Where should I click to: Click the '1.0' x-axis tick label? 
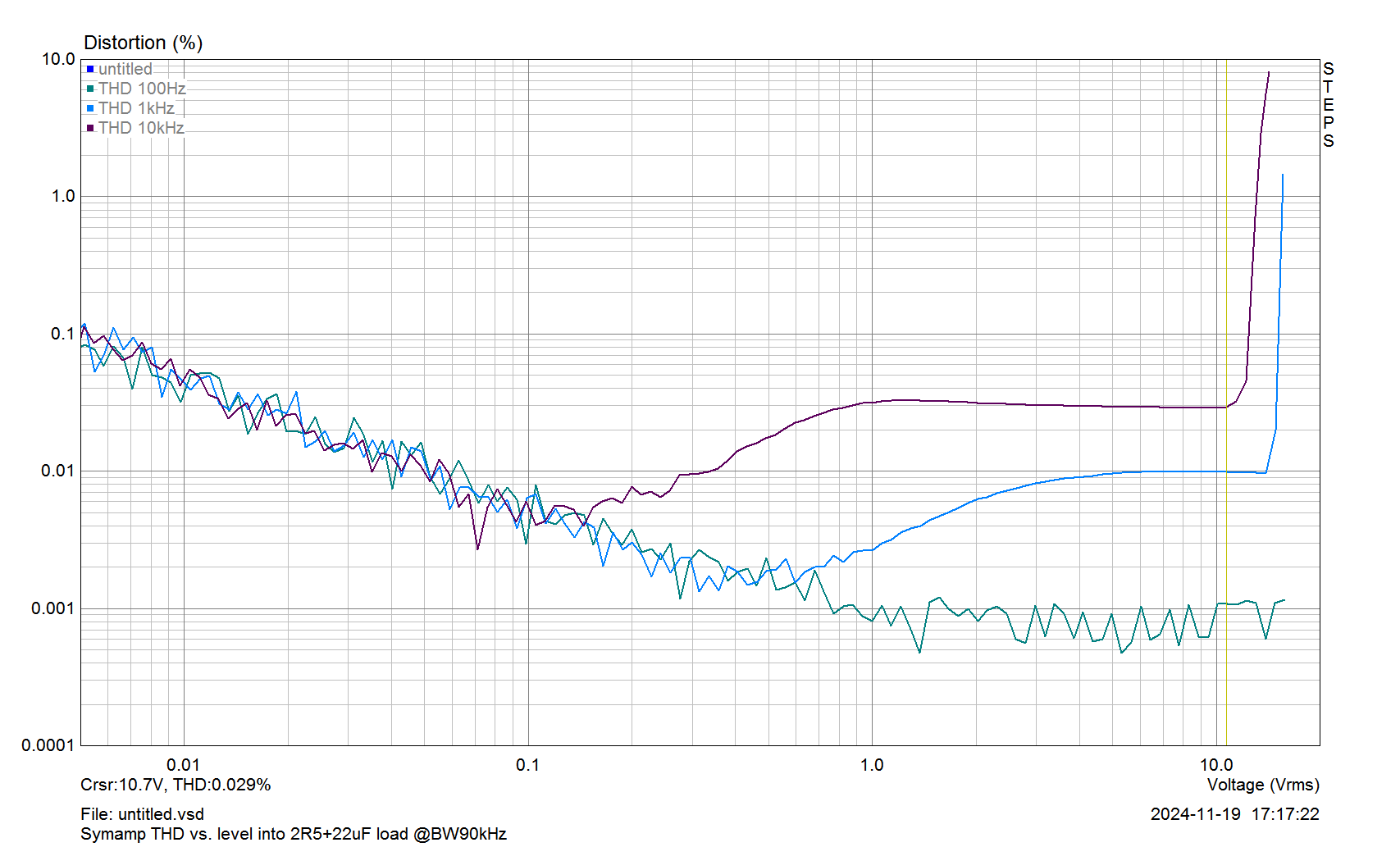click(872, 765)
